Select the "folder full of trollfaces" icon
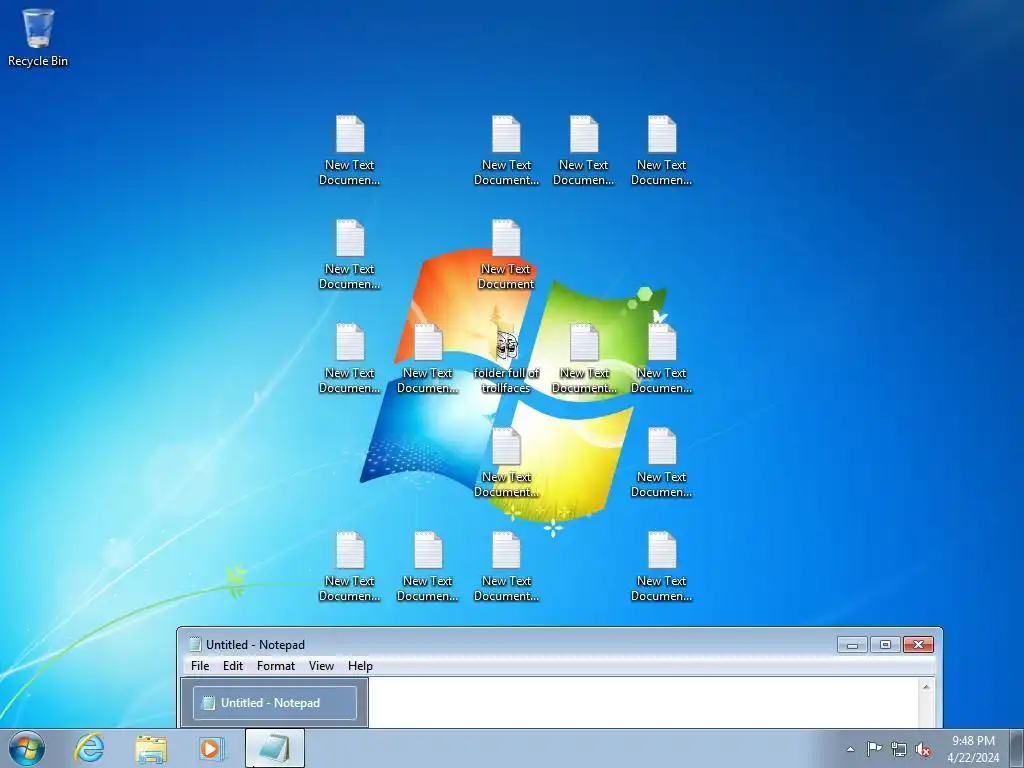 tap(506, 359)
